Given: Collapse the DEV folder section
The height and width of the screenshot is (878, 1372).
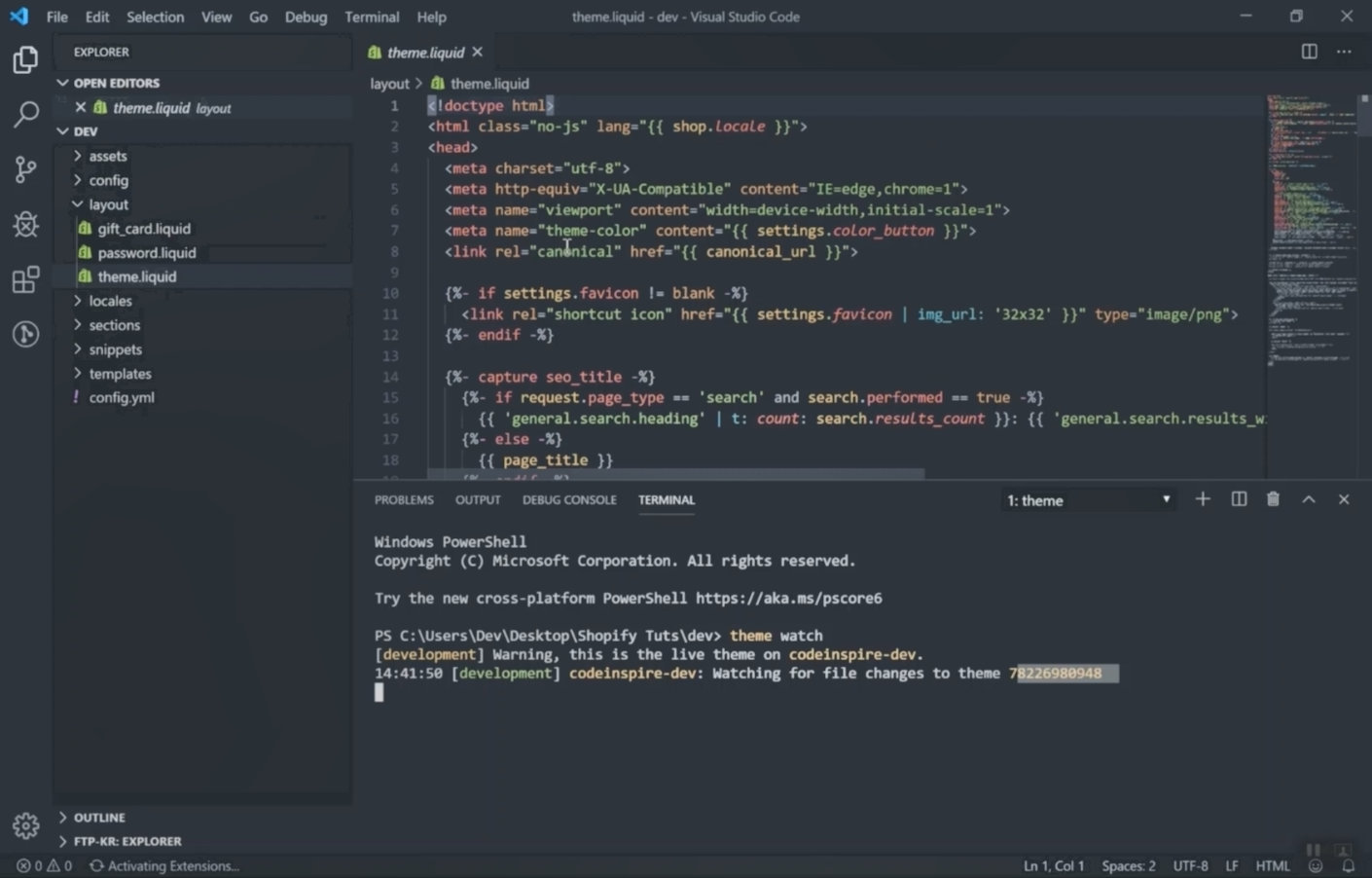Looking at the screenshot, I should point(63,131).
